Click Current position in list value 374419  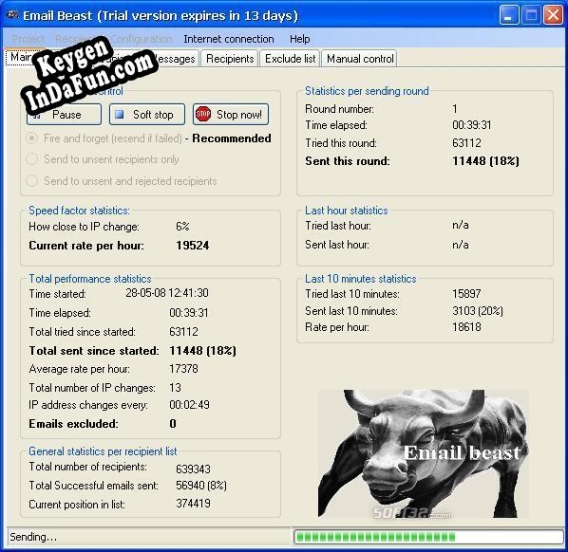193,503
